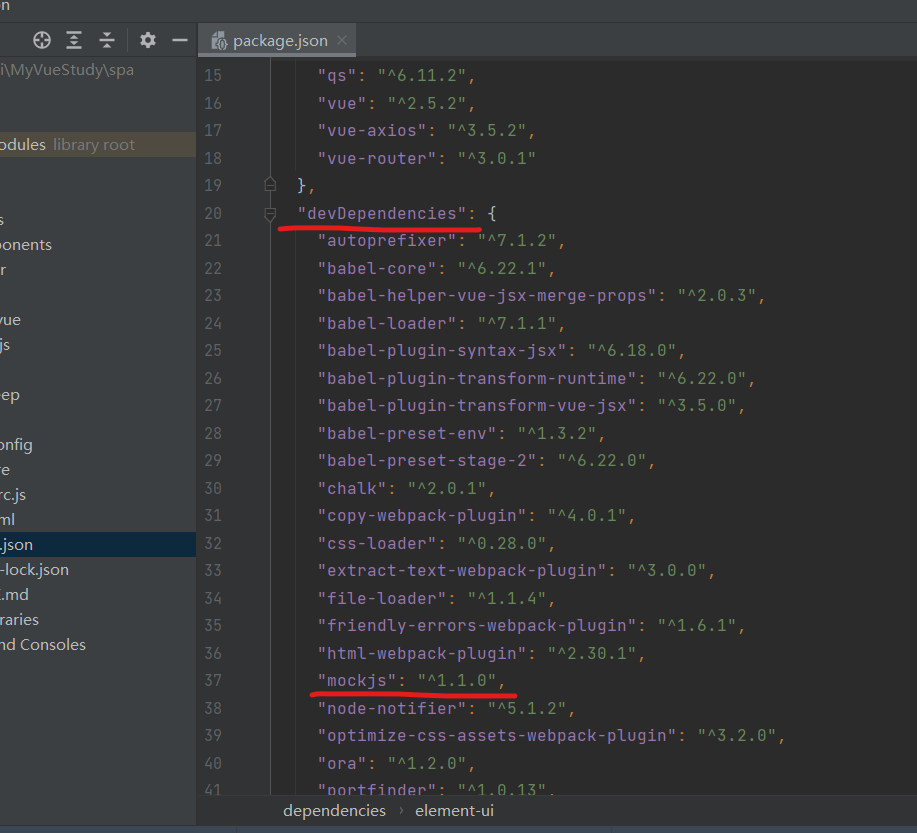Click the element-ui breadcrumb
The width and height of the screenshot is (917, 833).
[x=454, y=811]
